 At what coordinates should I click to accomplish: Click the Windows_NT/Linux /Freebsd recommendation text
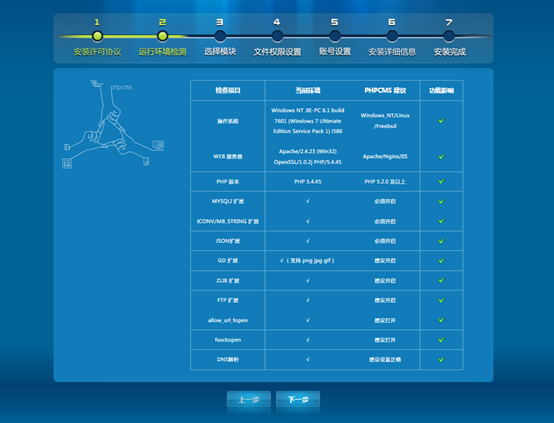click(x=385, y=121)
